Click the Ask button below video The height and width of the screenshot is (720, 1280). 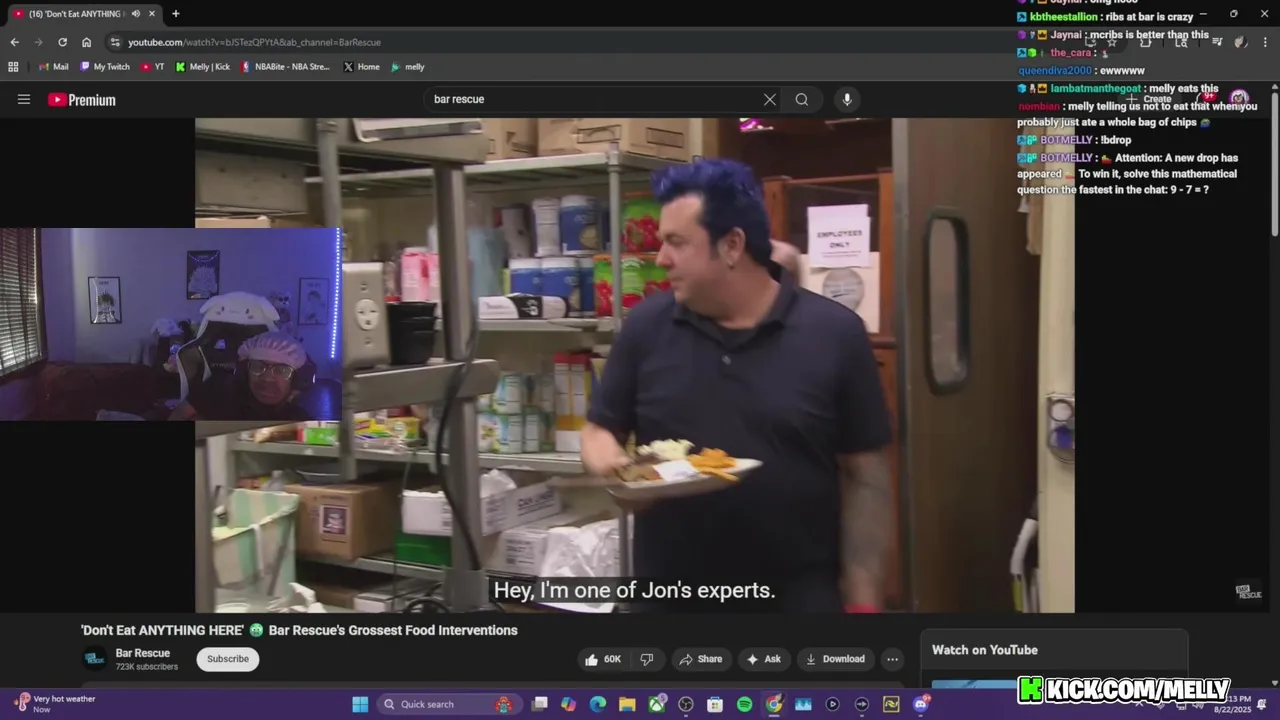click(763, 659)
